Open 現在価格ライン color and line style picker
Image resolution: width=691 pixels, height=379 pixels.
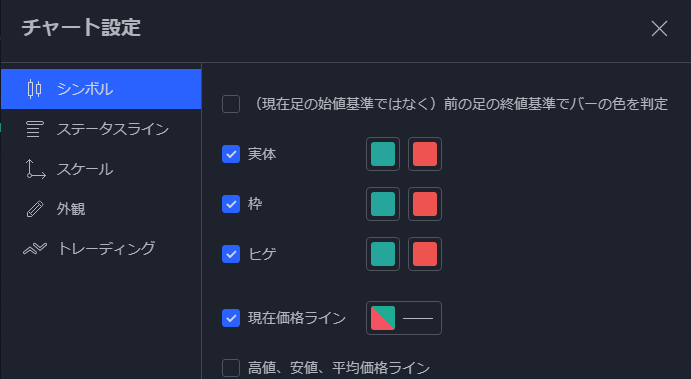(404, 318)
